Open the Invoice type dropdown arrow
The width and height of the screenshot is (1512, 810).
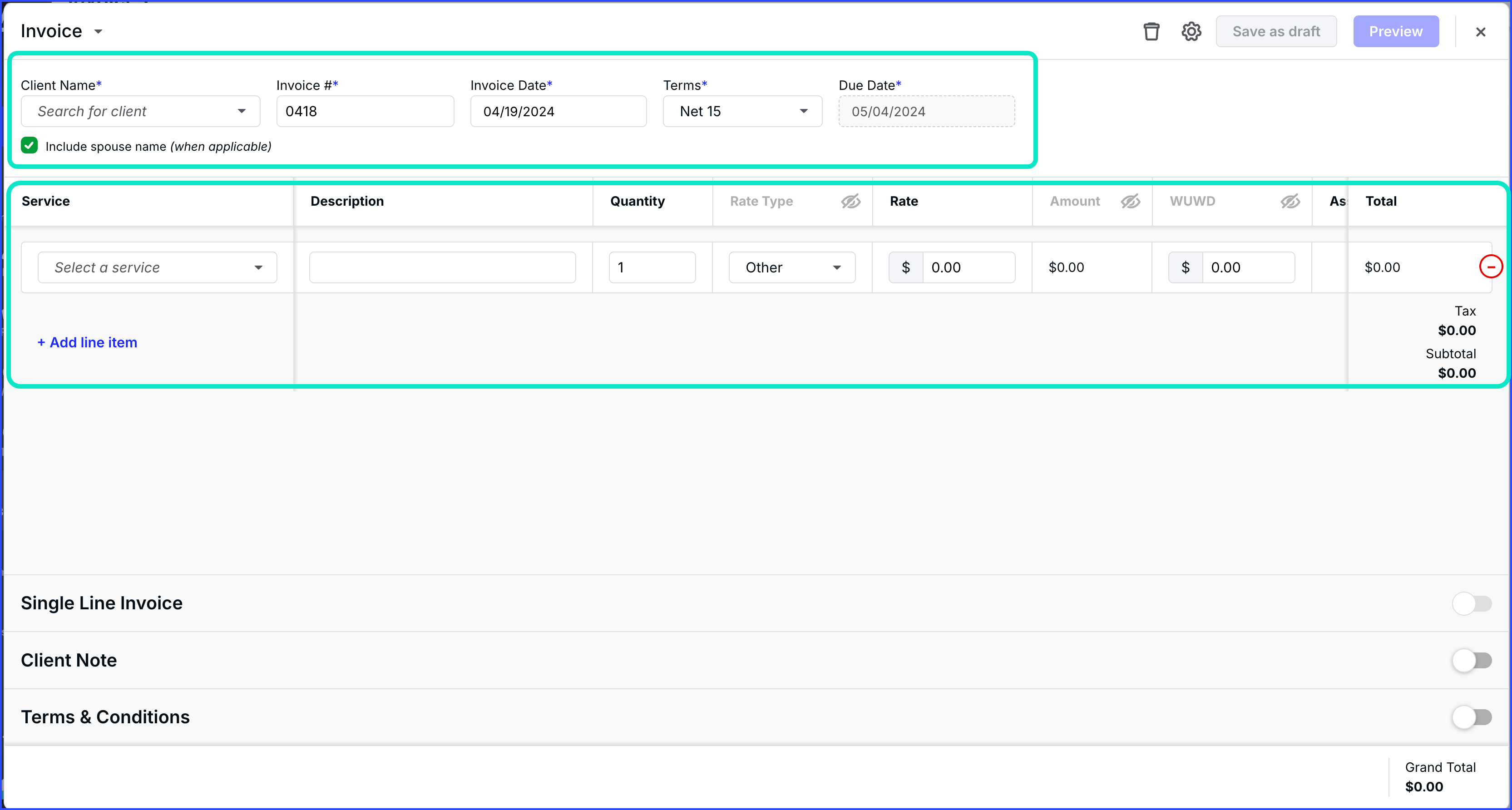tap(99, 32)
